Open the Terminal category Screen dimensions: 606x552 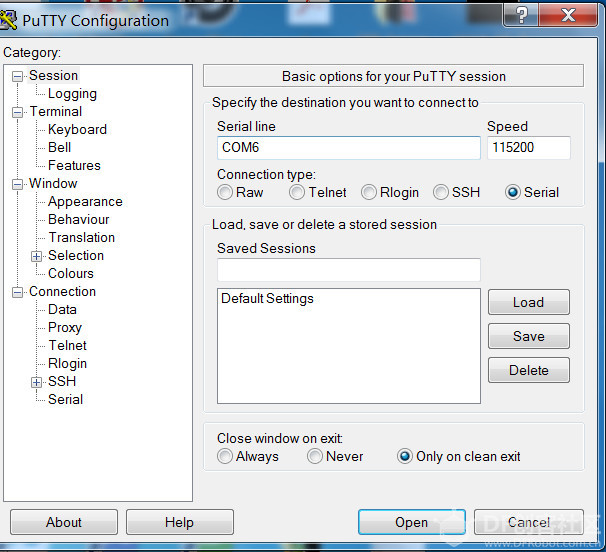tap(56, 111)
